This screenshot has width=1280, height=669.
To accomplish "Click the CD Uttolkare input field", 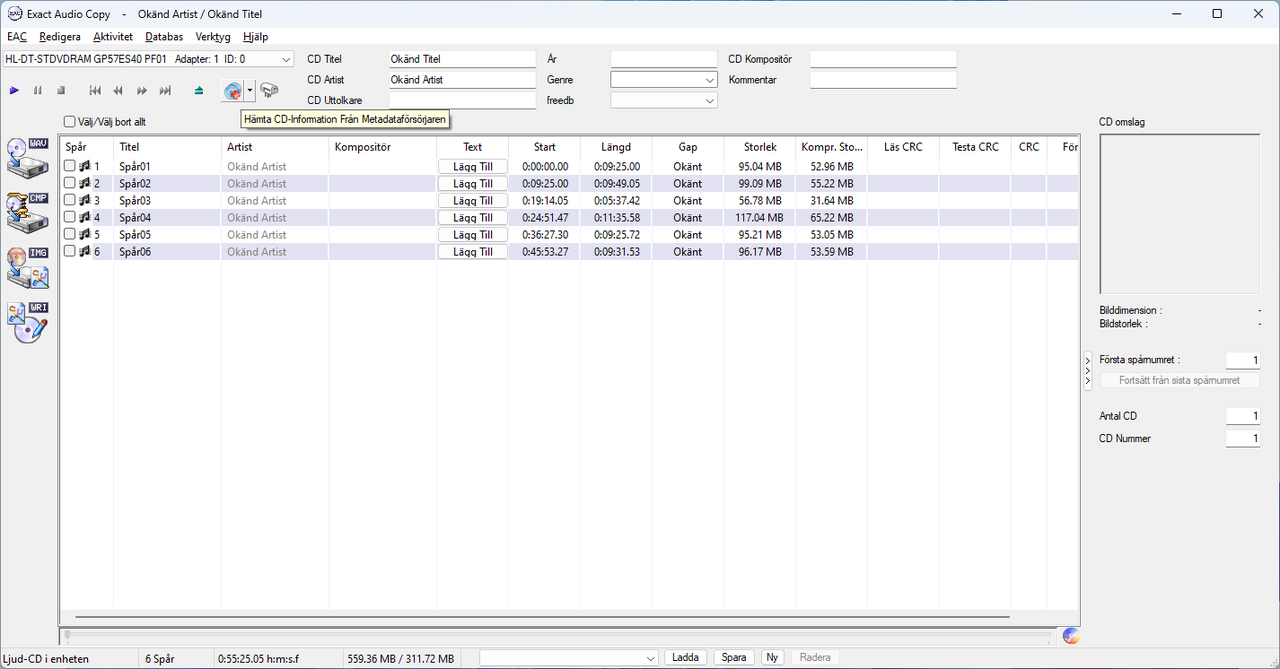I will [x=463, y=101].
